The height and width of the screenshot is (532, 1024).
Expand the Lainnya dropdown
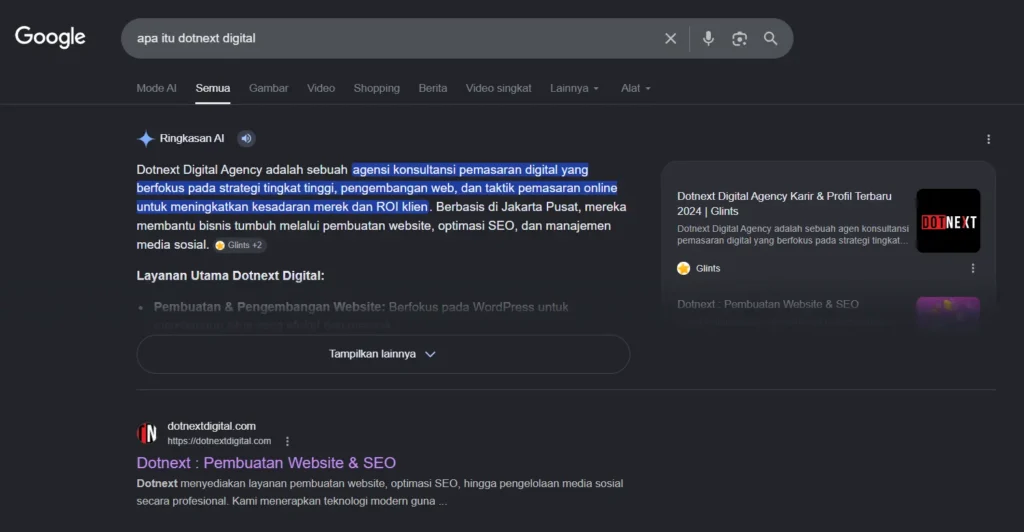pyautogui.click(x=574, y=88)
